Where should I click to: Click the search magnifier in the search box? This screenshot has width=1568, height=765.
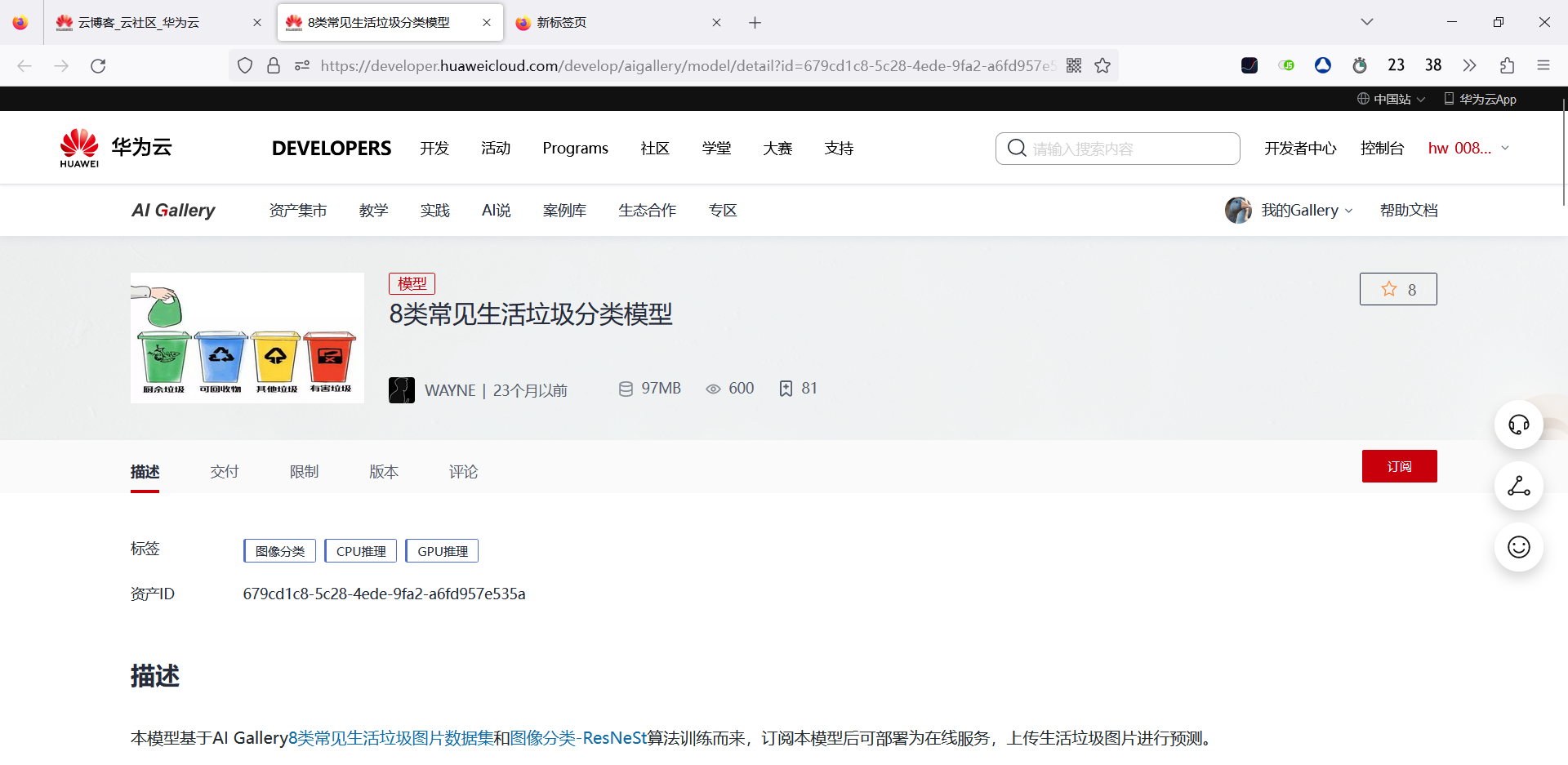1016,148
